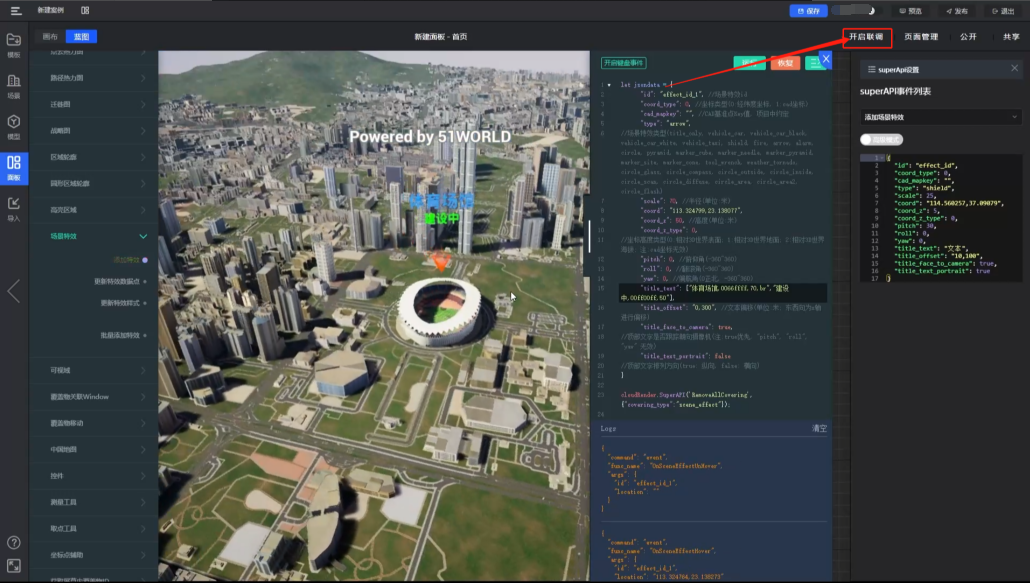Click inside the superAPI JSON parameter editor

click(x=941, y=218)
